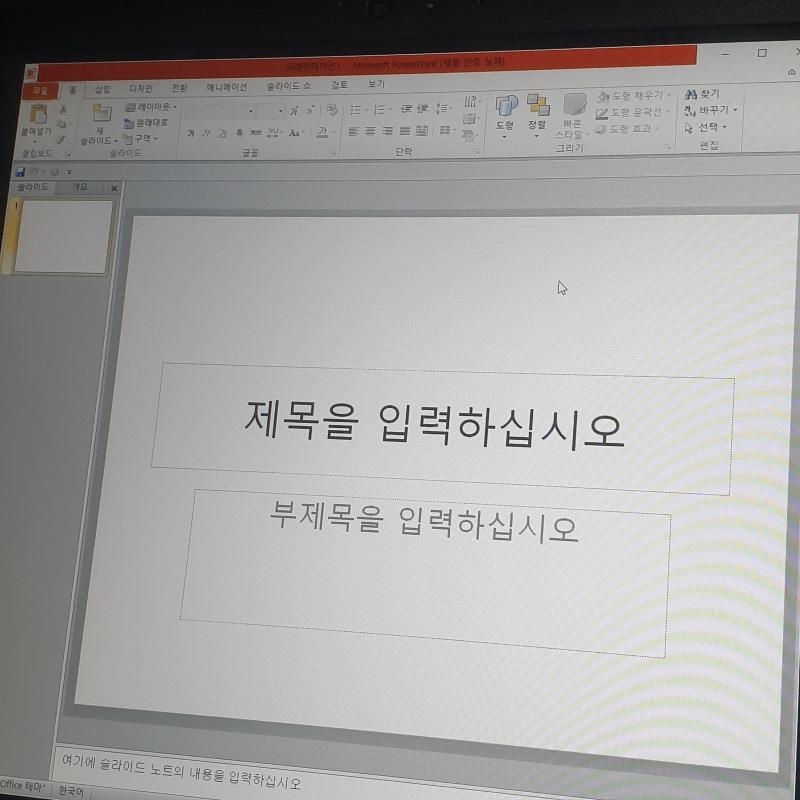Switch to the Slide Show (슬라이드 쇼) tab
Screen dimensions: 800x800
(x=289, y=86)
